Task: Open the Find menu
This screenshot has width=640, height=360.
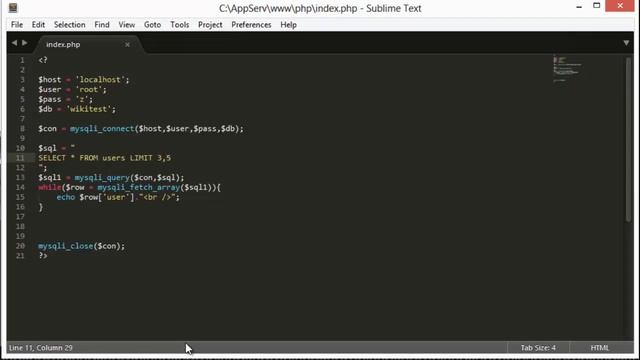Action: point(102,25)
